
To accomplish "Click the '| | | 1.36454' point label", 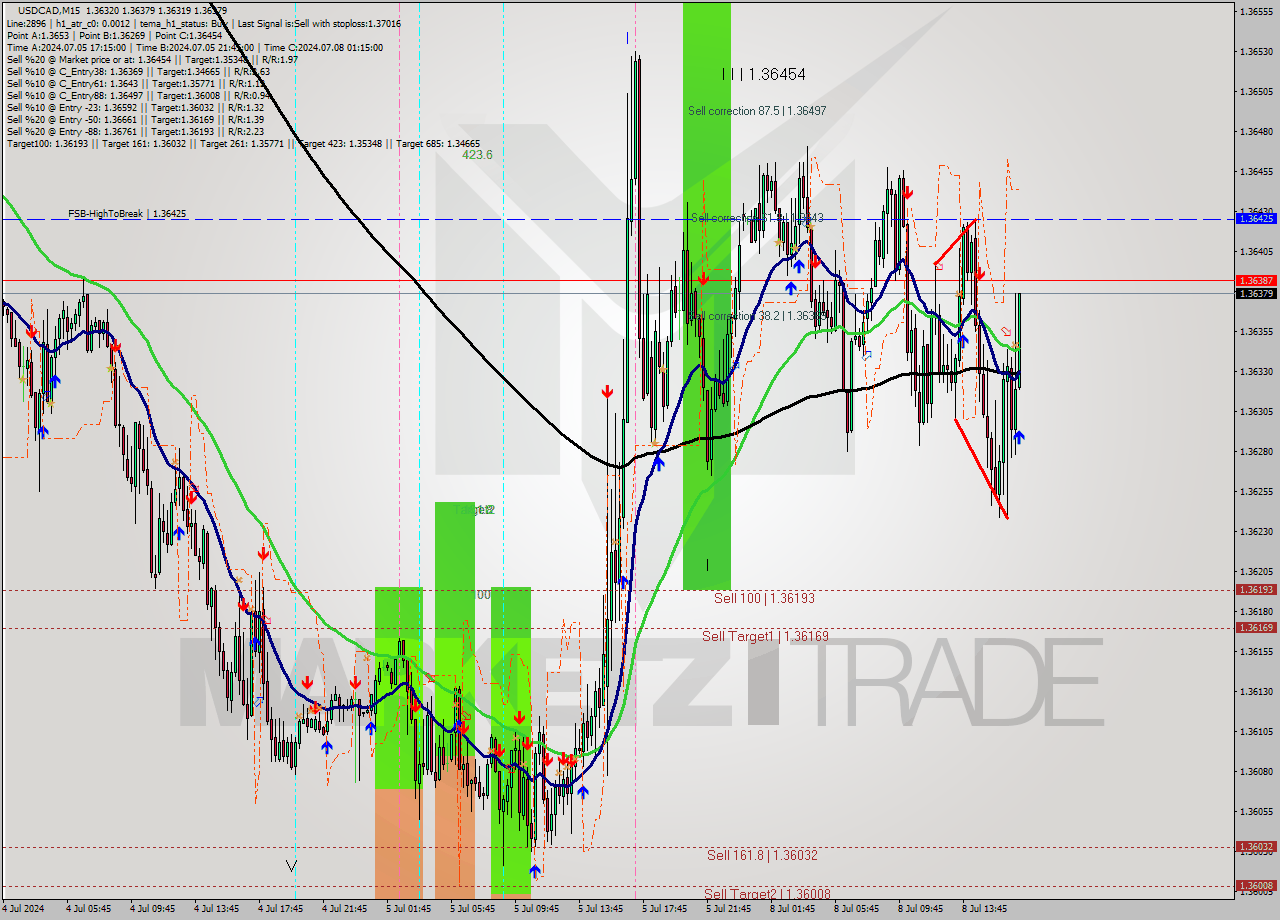I will pos(764,74).
